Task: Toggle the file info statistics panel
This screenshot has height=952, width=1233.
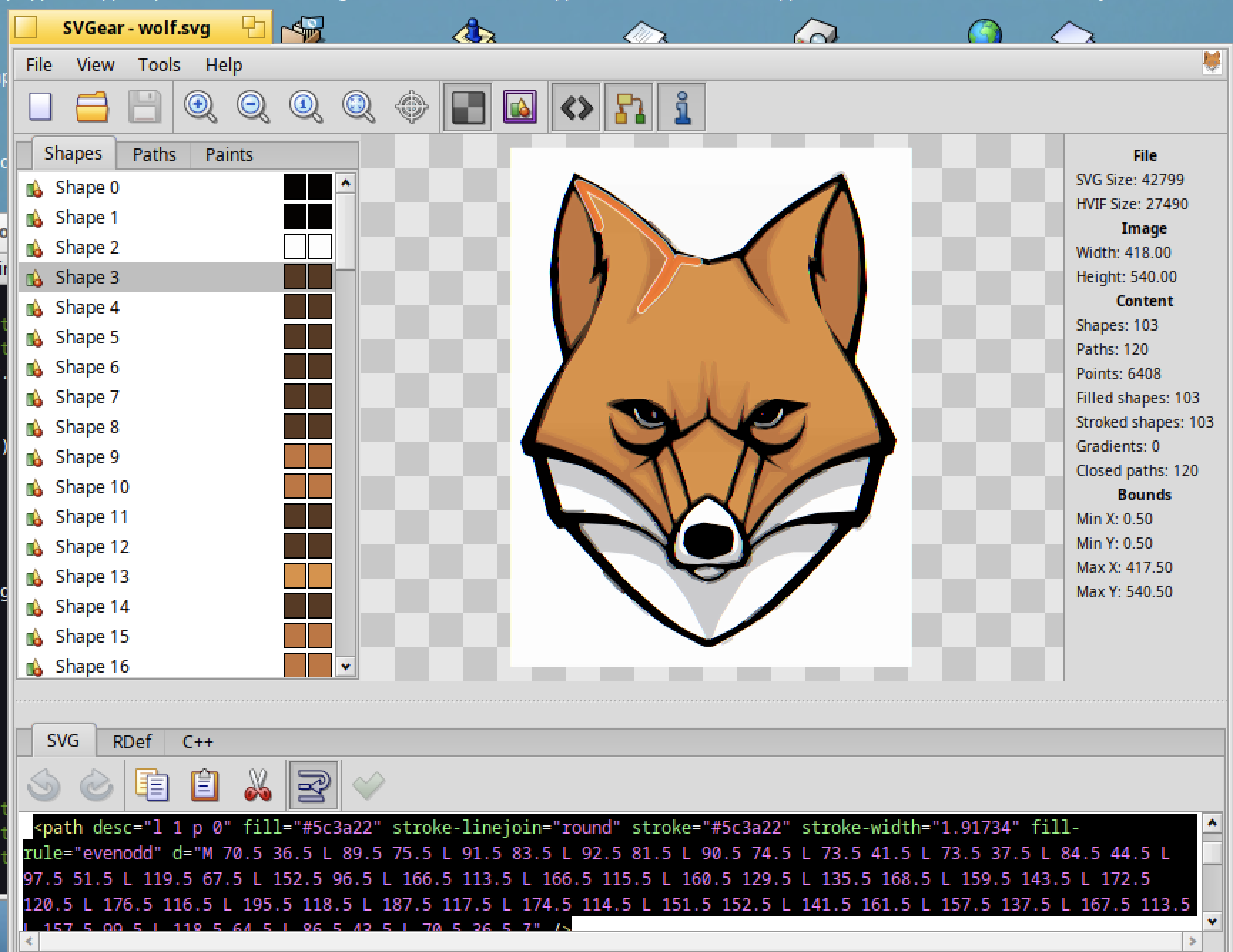Action: click(682, 108)
